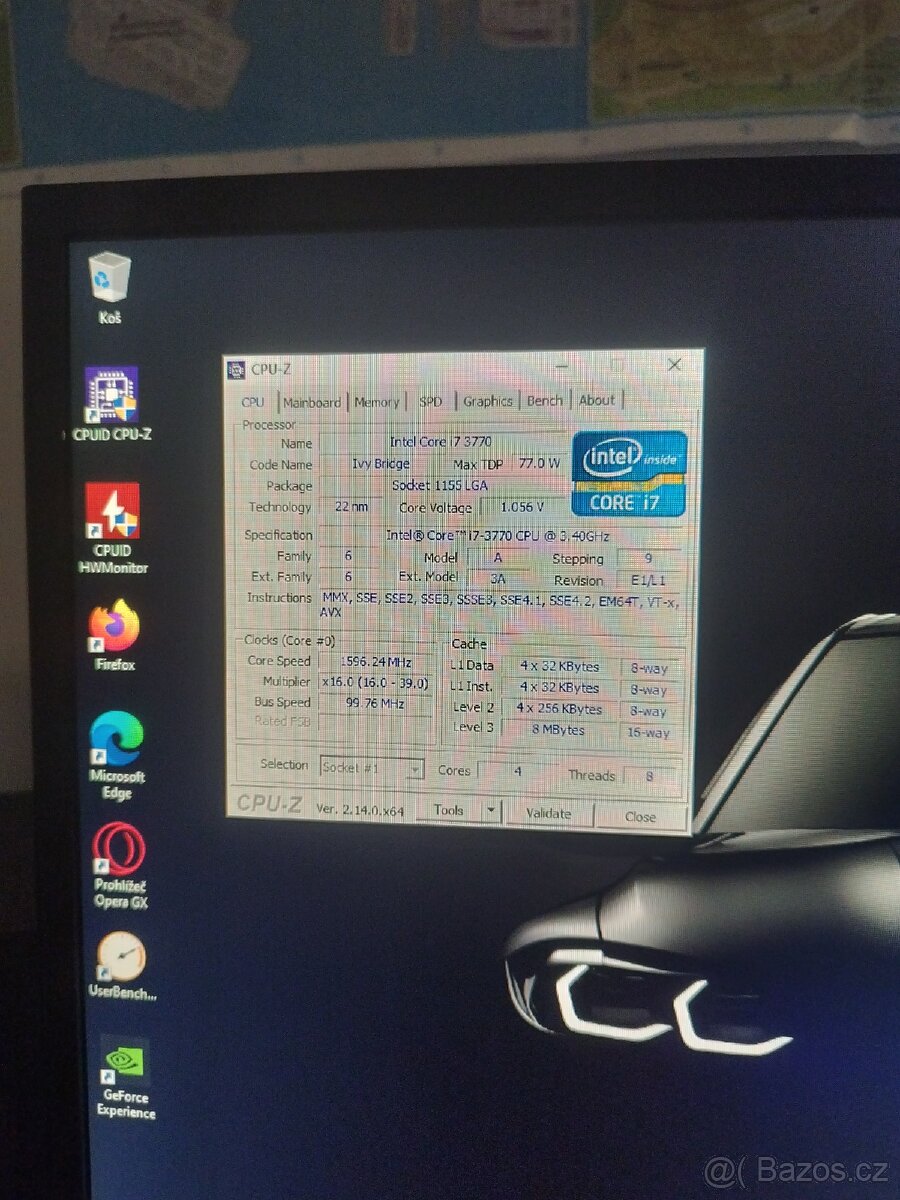Click the Multiplier value x16.0 (16.0 - 39.0)
Screen dimensions: 900x1200
coord(375,682)
